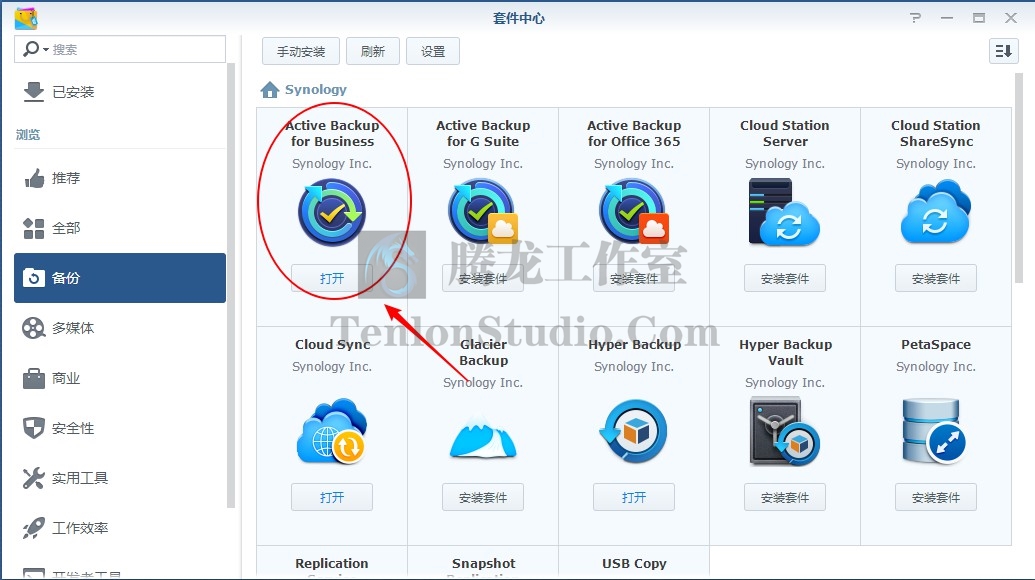Click the USB Copy package title
This screenshot has height=580, width=1035.
tap(634, 564)
